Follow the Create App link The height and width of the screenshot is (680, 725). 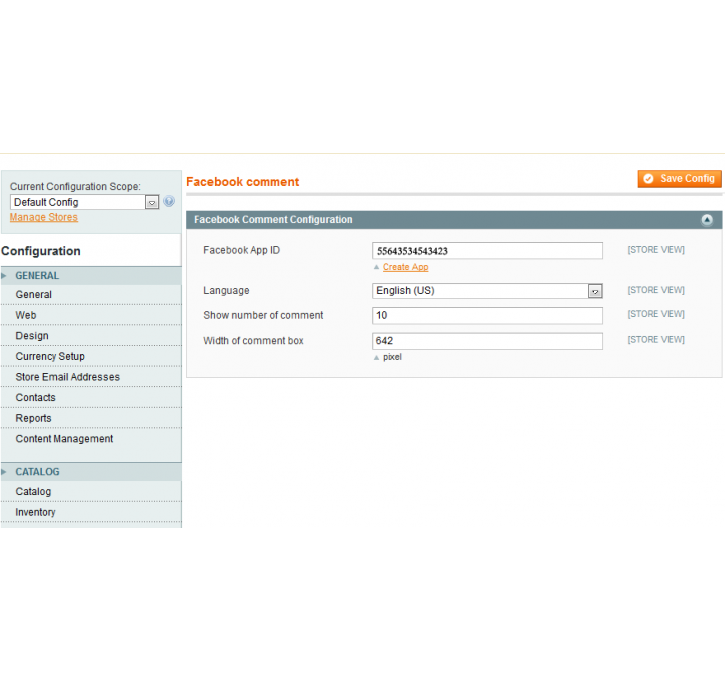click(x=406, y=267)
